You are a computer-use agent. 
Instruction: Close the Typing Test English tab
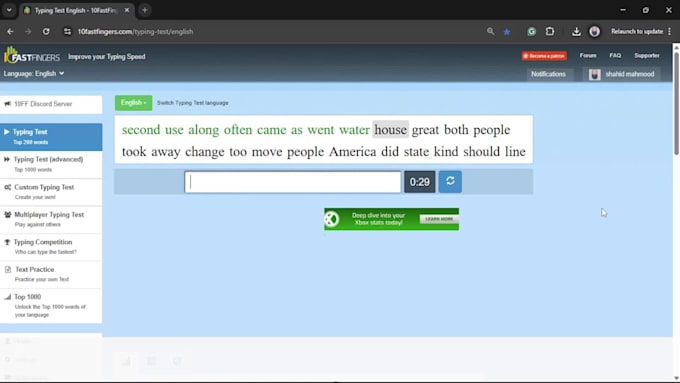click(x=127, y=10)
